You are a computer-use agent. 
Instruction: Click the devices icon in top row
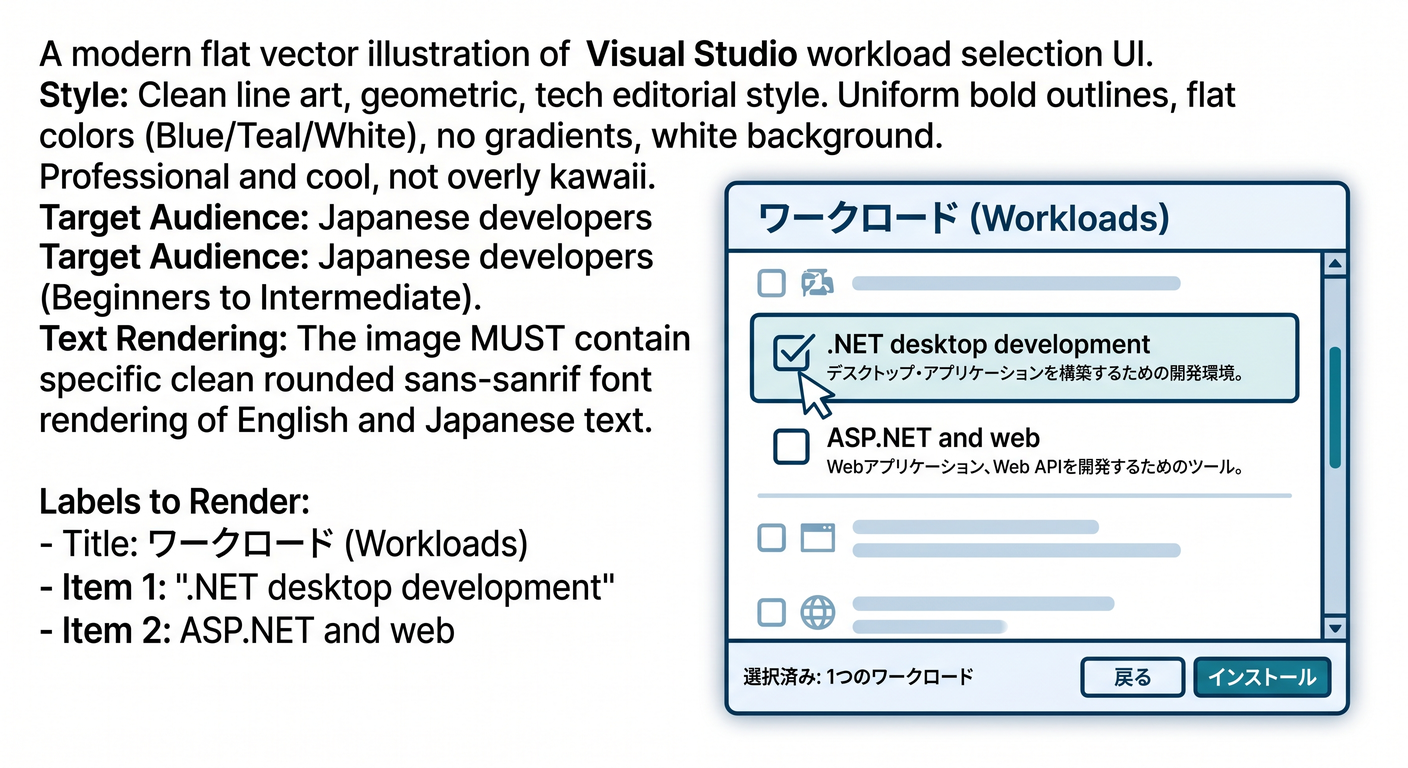click(x=818, y=284)
